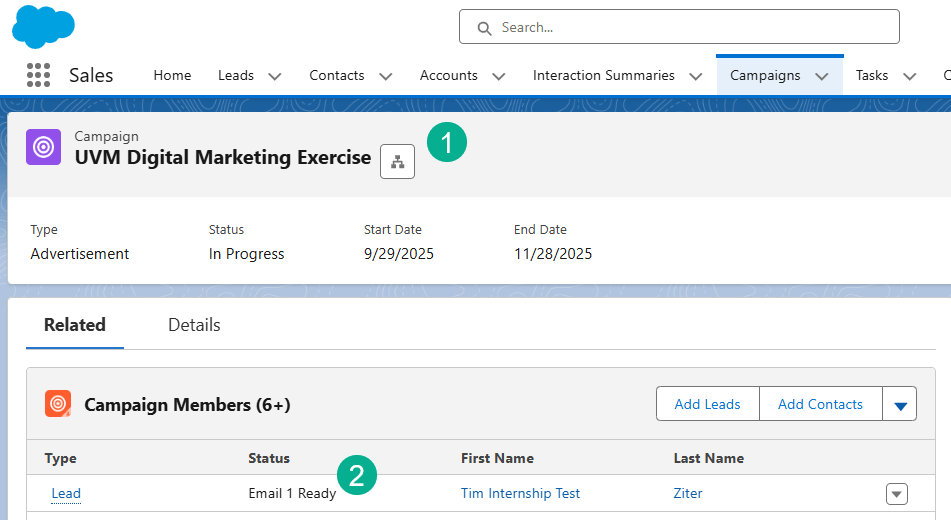This screenshot has height=520, width=951.
Task: Click the search magnifier icon
Action: (484, 28)
